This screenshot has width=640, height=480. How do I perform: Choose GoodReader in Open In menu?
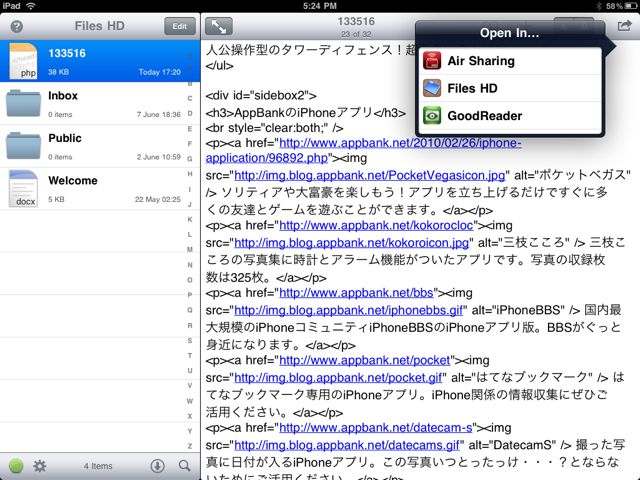click(x=510, y=116)
